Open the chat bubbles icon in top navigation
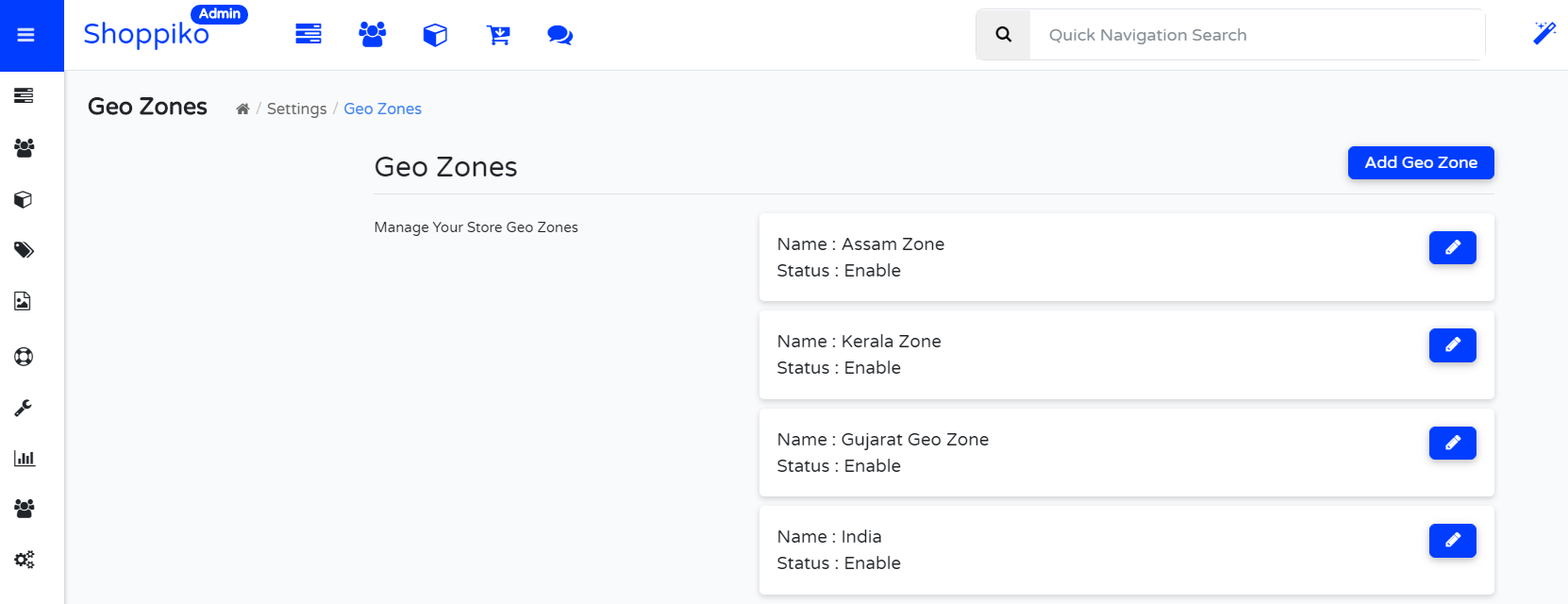Image resolution: width=1568 pixels, height=604 pixels. 560,35
